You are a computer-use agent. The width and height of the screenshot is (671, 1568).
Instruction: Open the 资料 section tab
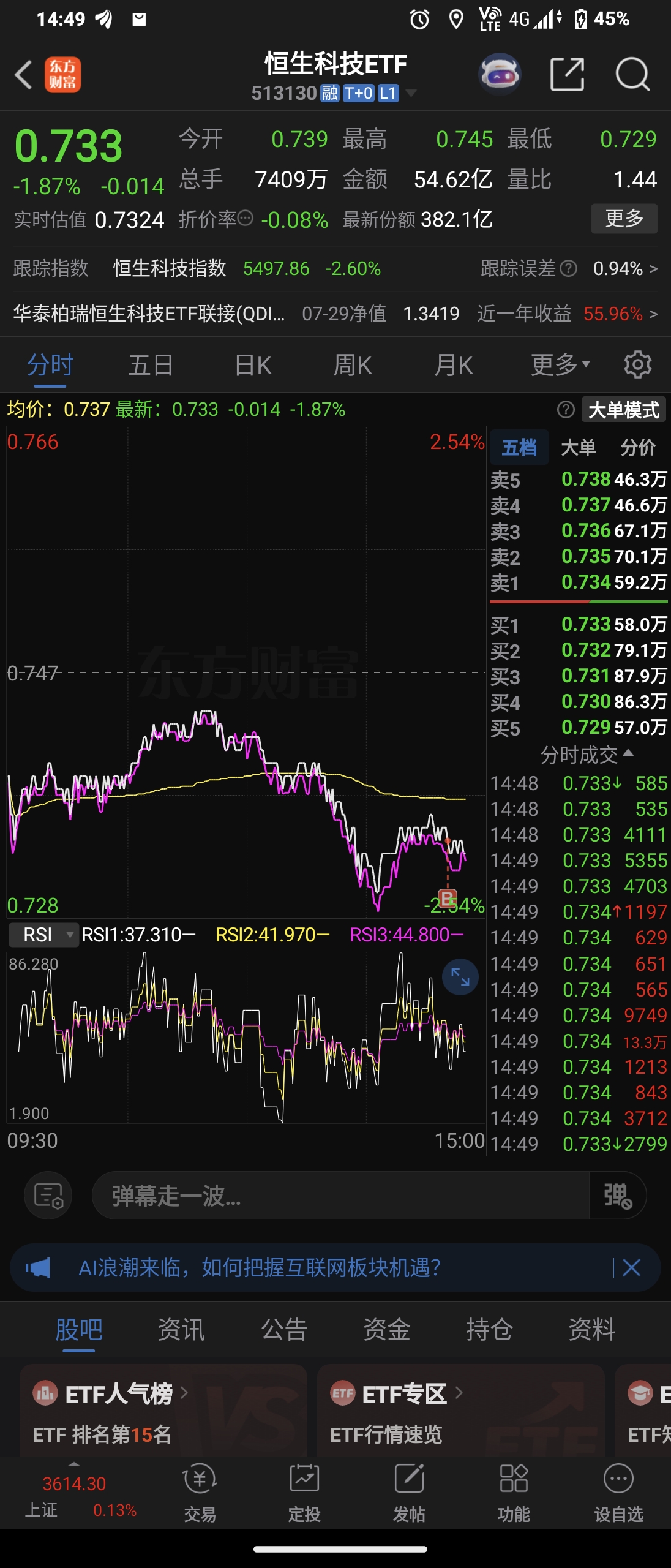592,1329
